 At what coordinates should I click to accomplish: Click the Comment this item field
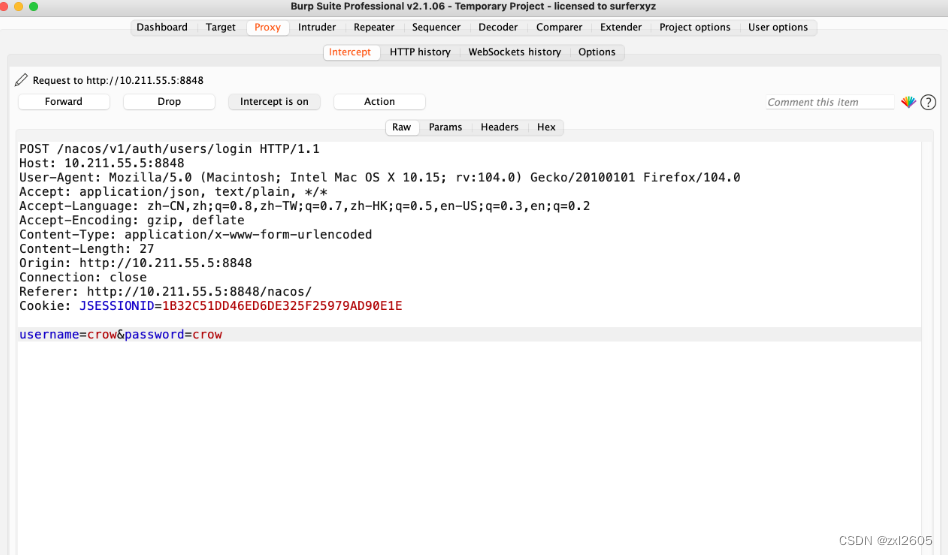(830, 102)
